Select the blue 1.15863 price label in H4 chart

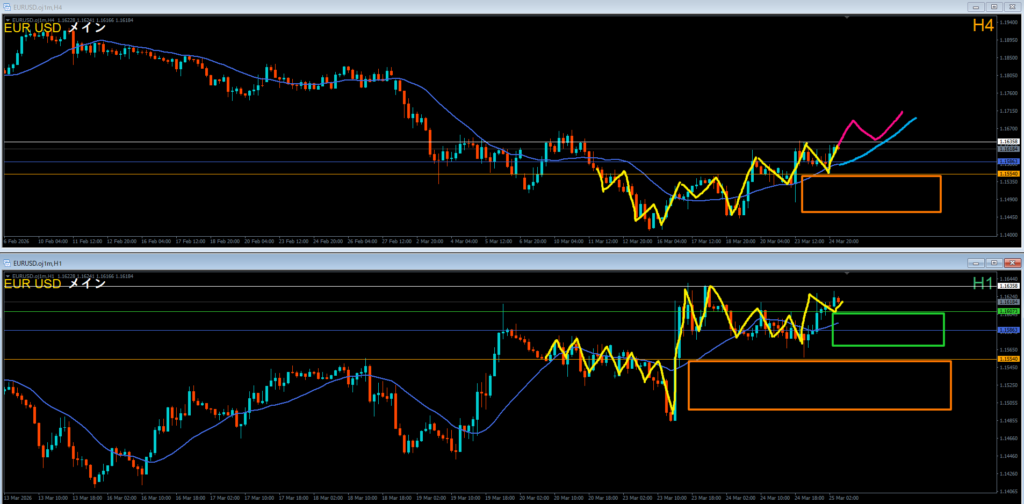pyautogui.click(x=1009, y=161)
